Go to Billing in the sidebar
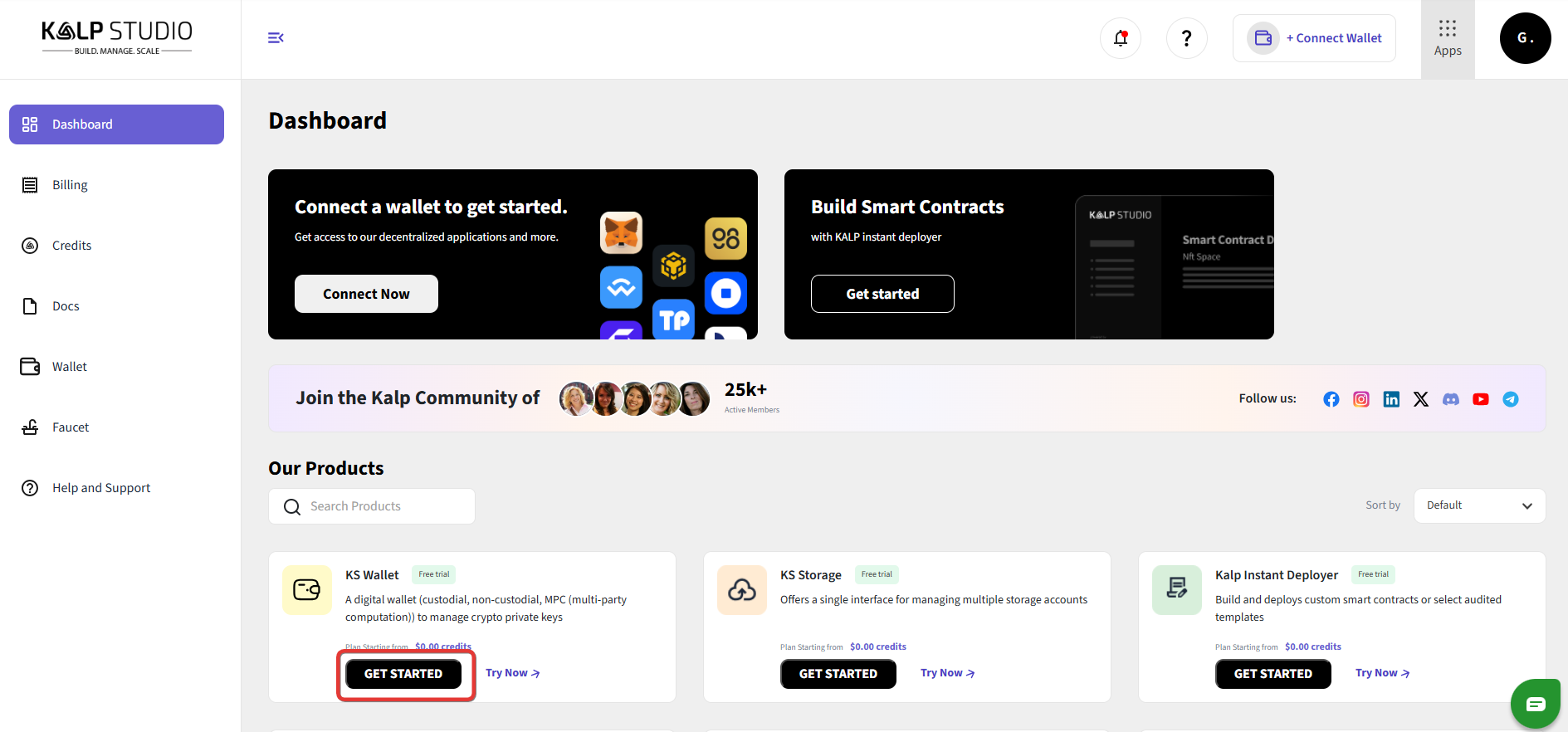1568x732 pixels. click(70, 185)
